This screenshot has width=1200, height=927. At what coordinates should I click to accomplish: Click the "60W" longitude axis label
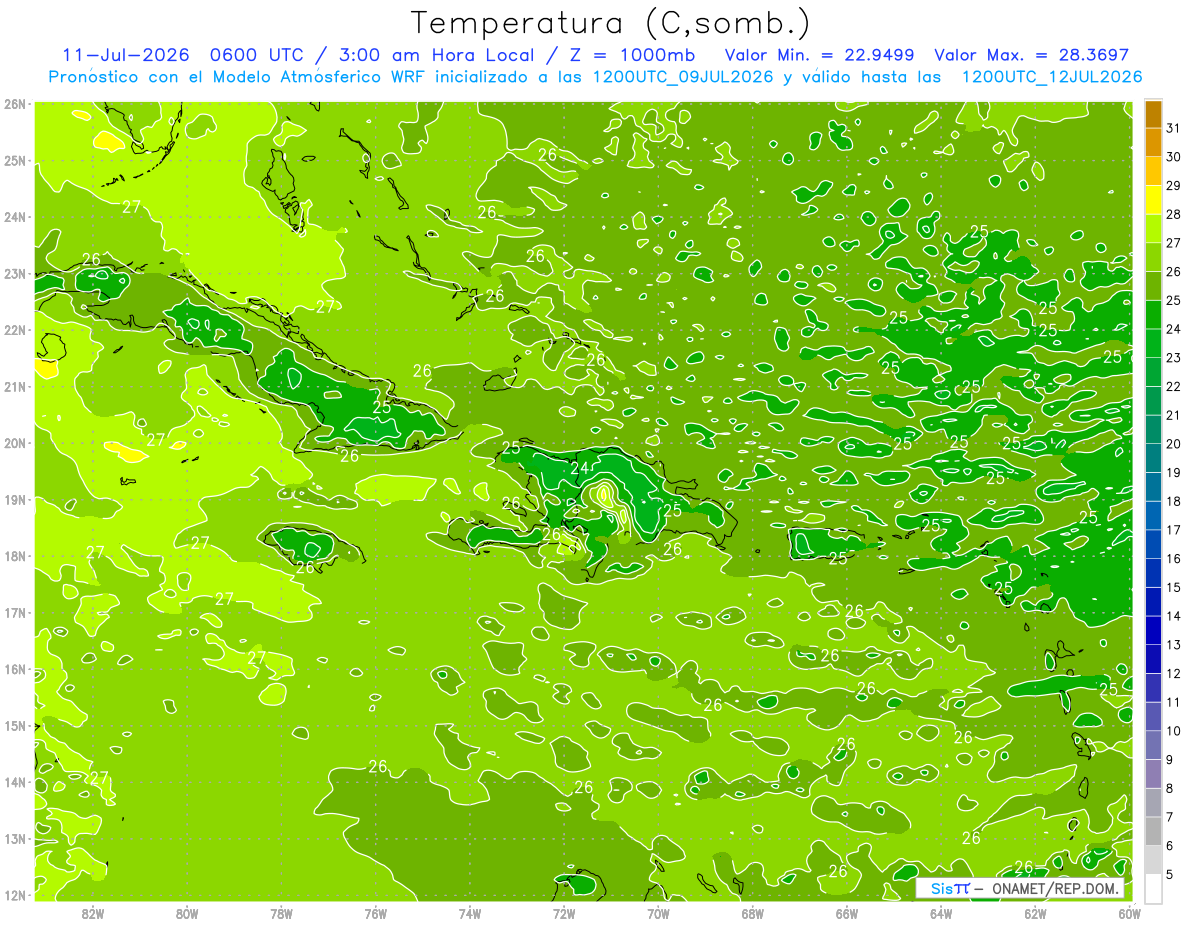(x=1129, y=913)
